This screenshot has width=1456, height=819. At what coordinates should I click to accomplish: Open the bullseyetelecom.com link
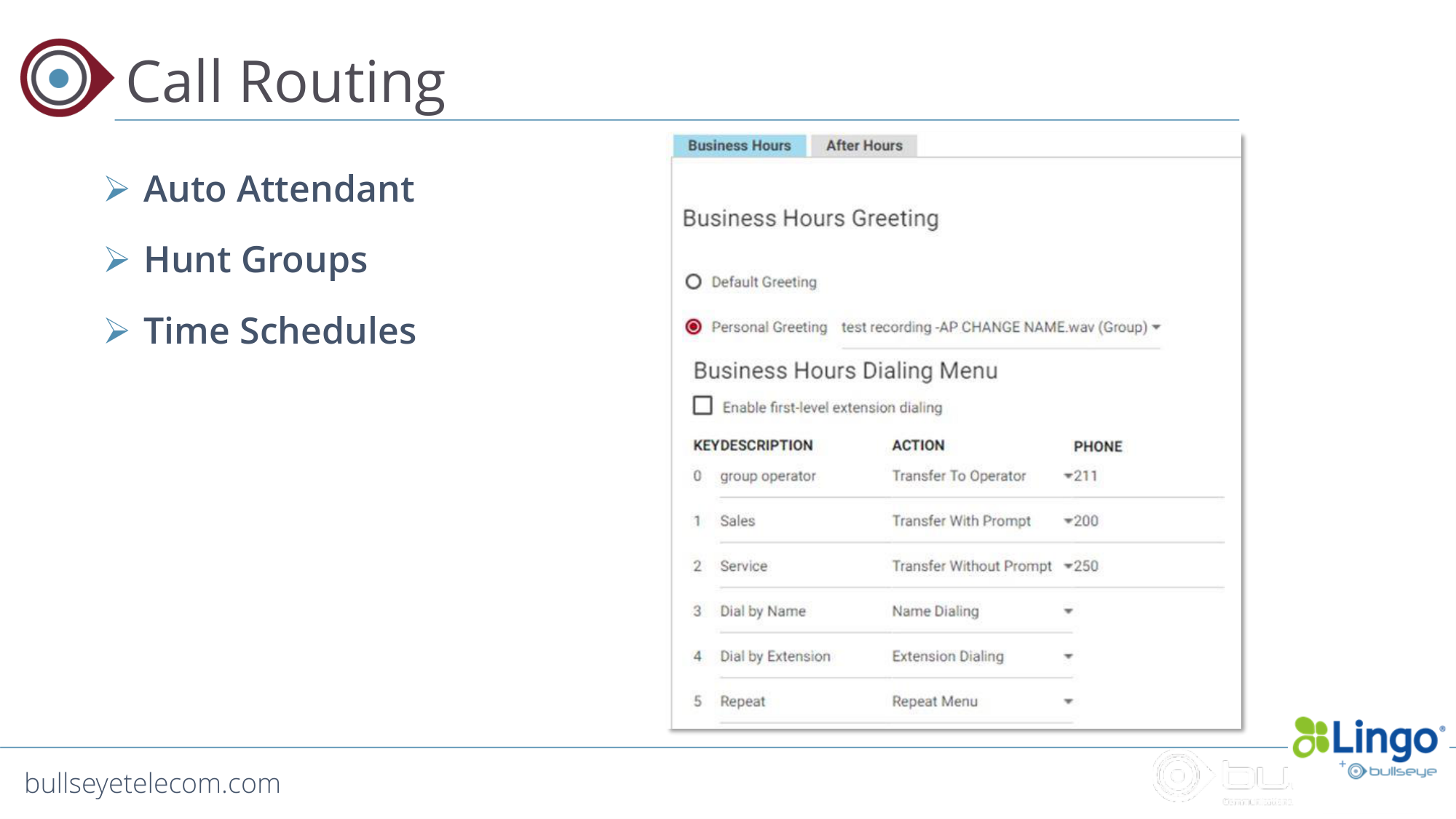(152, 783)
